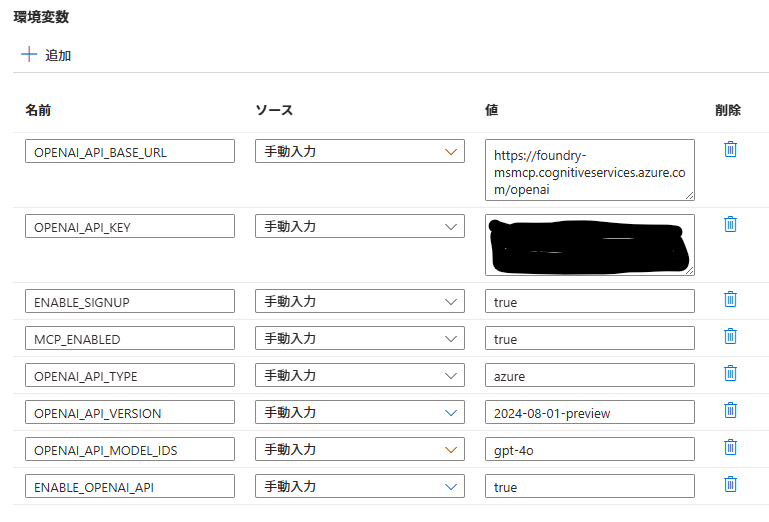Image resolution: width=769 pixels, height=522 pixels.
Task: Expand source dropdown for OPENAI_API_KEY
Action: (359, 227)
